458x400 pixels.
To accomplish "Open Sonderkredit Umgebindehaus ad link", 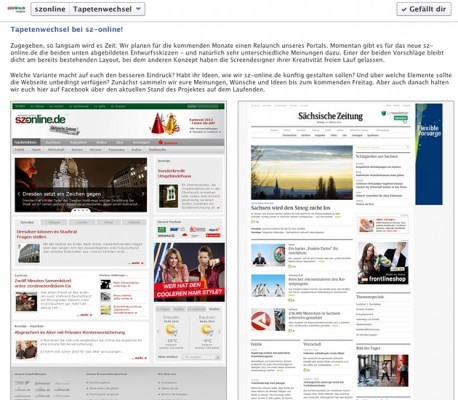I will pyautogui.click(x=174, y=173).
